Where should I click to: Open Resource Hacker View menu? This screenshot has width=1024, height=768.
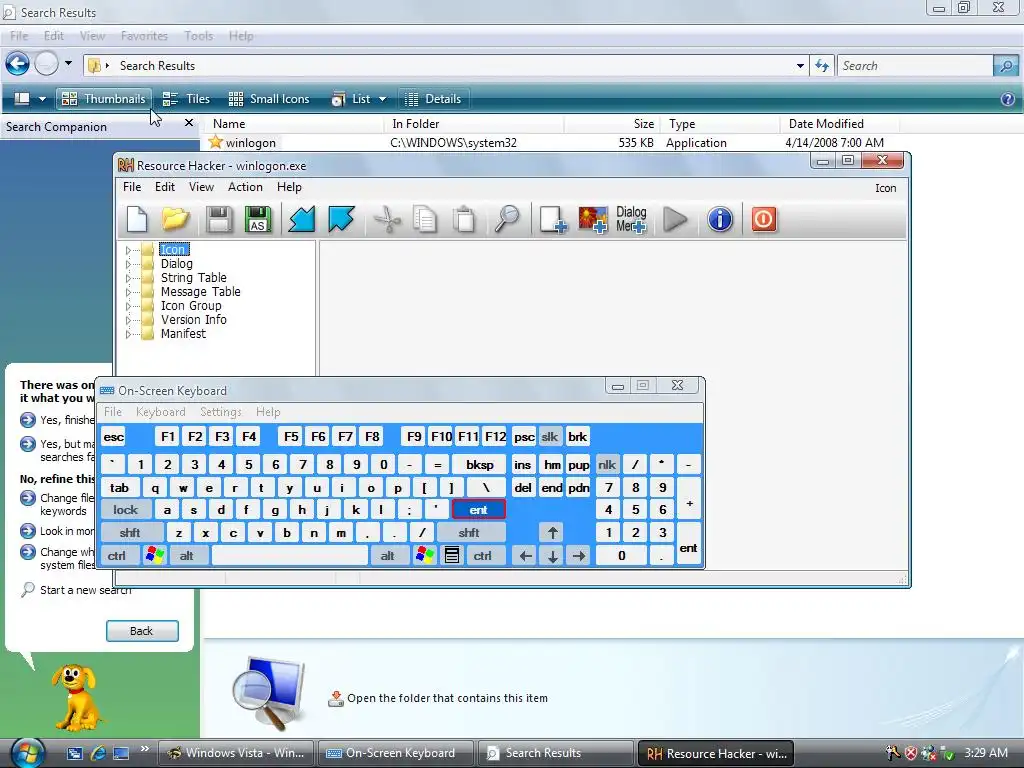tap(201, 187)
